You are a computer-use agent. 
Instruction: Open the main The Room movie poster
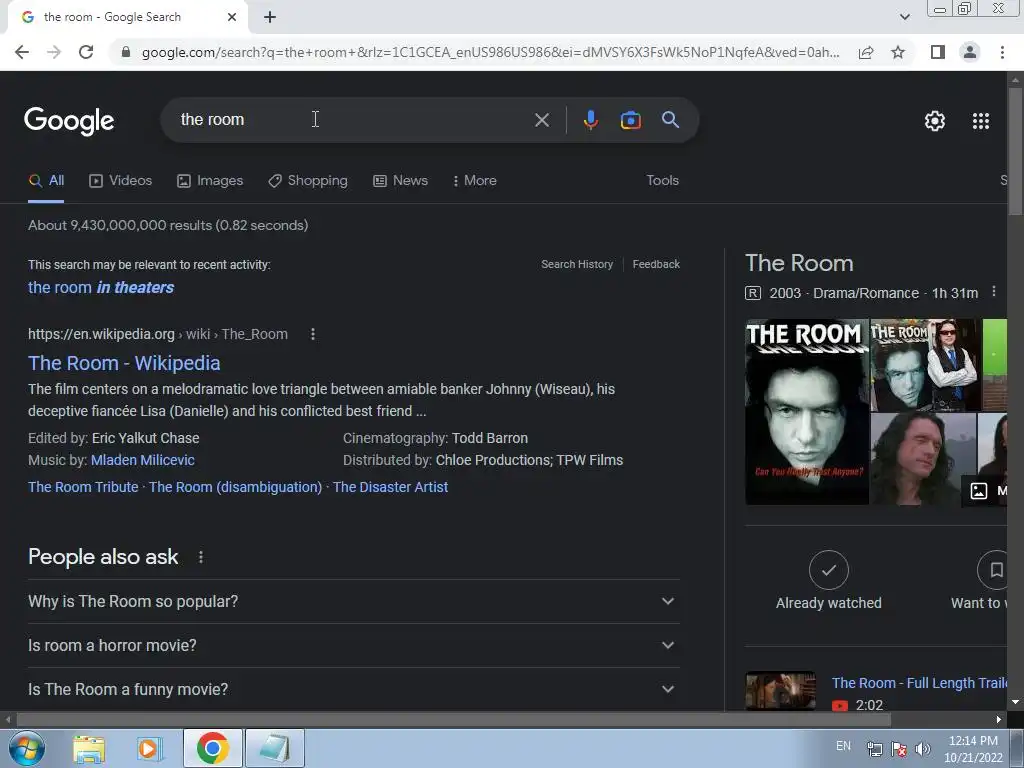pos(807,411)
